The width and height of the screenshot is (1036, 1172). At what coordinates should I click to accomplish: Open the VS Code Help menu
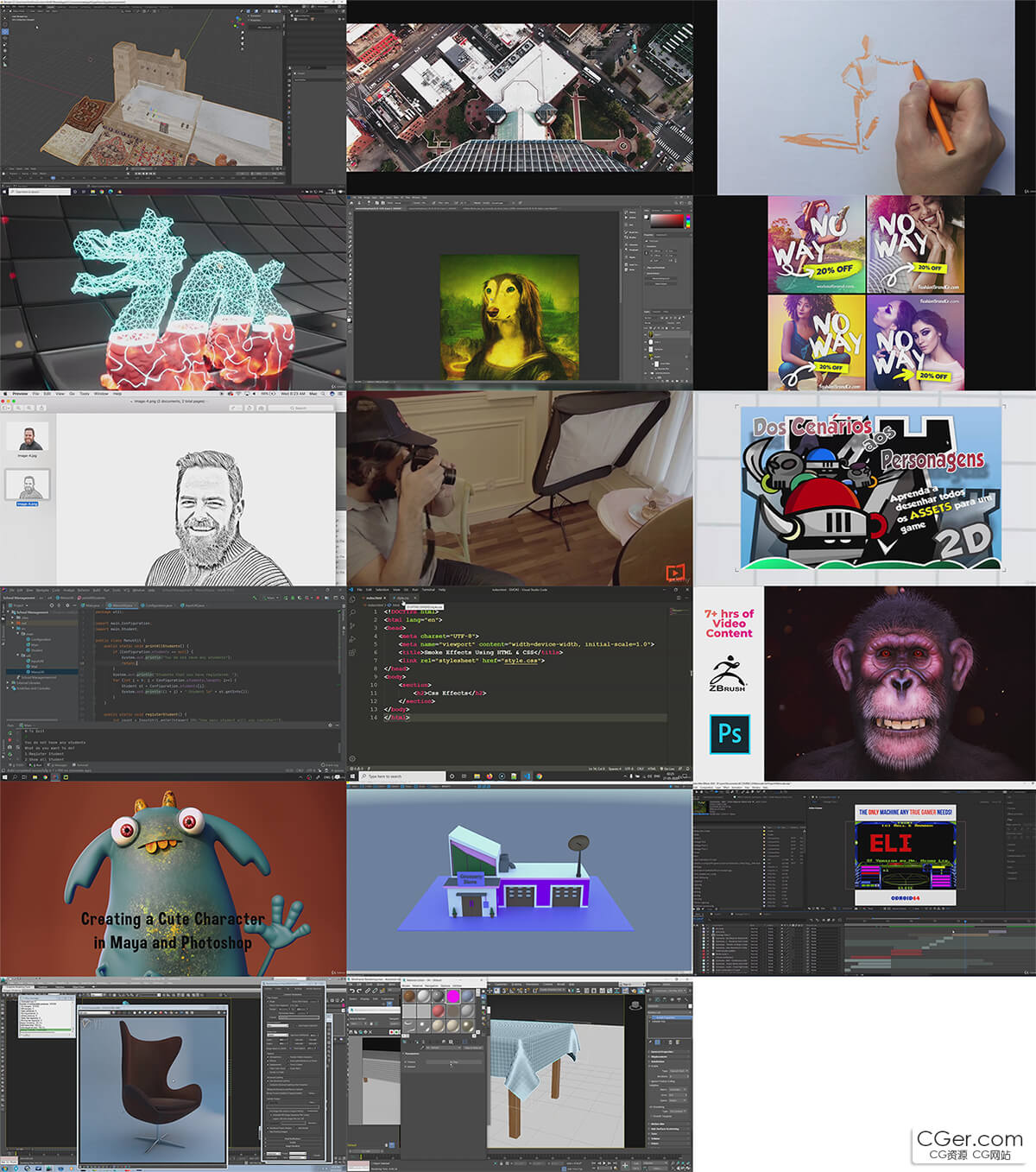[442, 590]
